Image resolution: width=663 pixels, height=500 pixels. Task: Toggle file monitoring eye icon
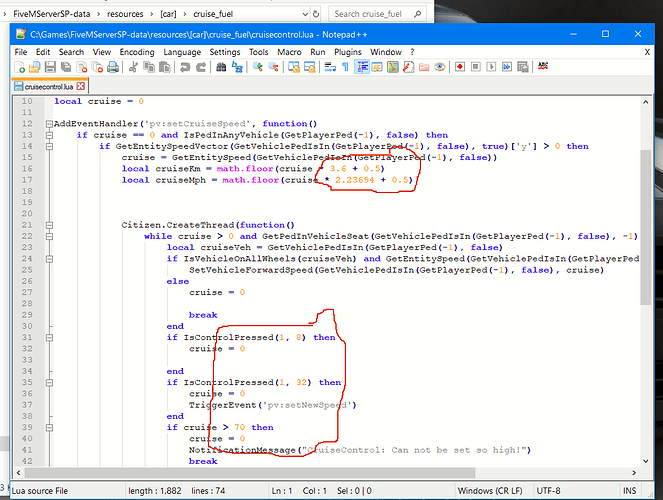440,67
